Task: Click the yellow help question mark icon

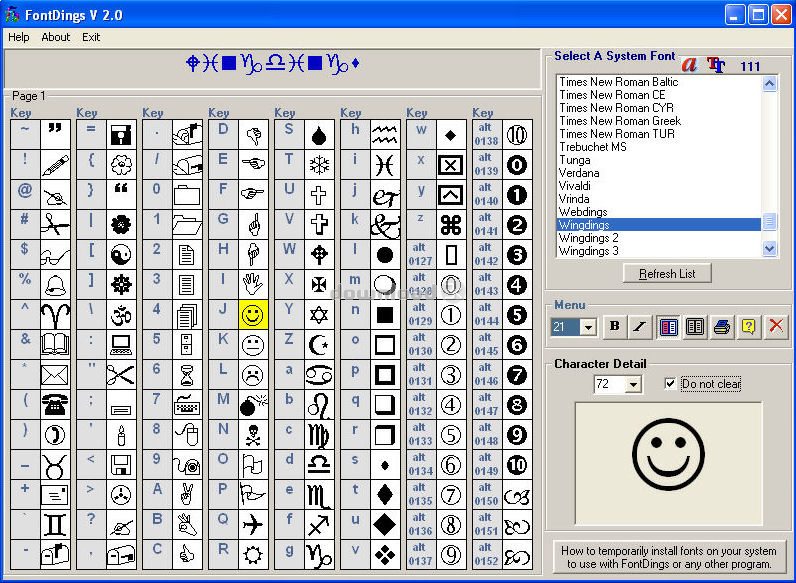Action: [748, 327]
